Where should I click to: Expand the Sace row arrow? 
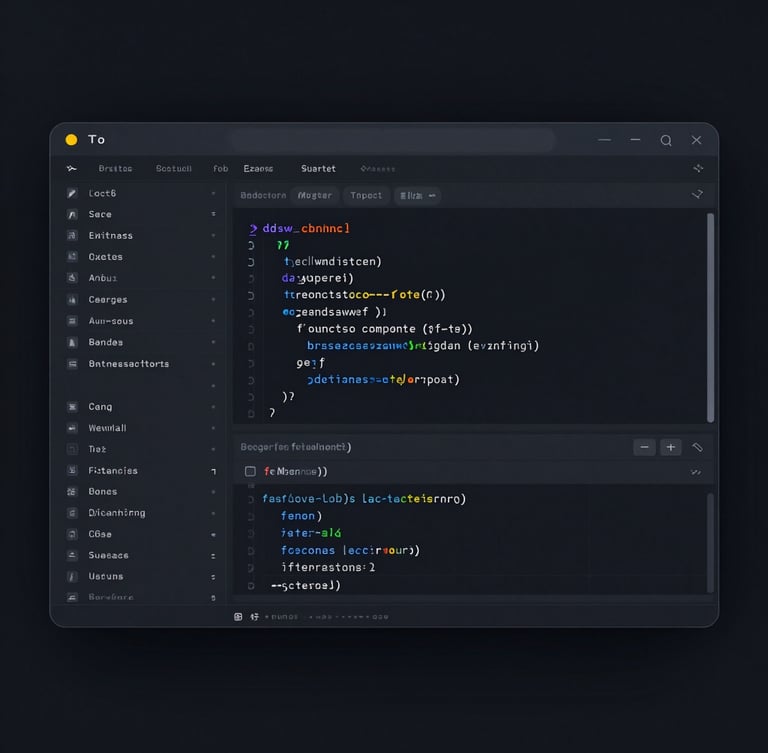(x=213, y=214)
